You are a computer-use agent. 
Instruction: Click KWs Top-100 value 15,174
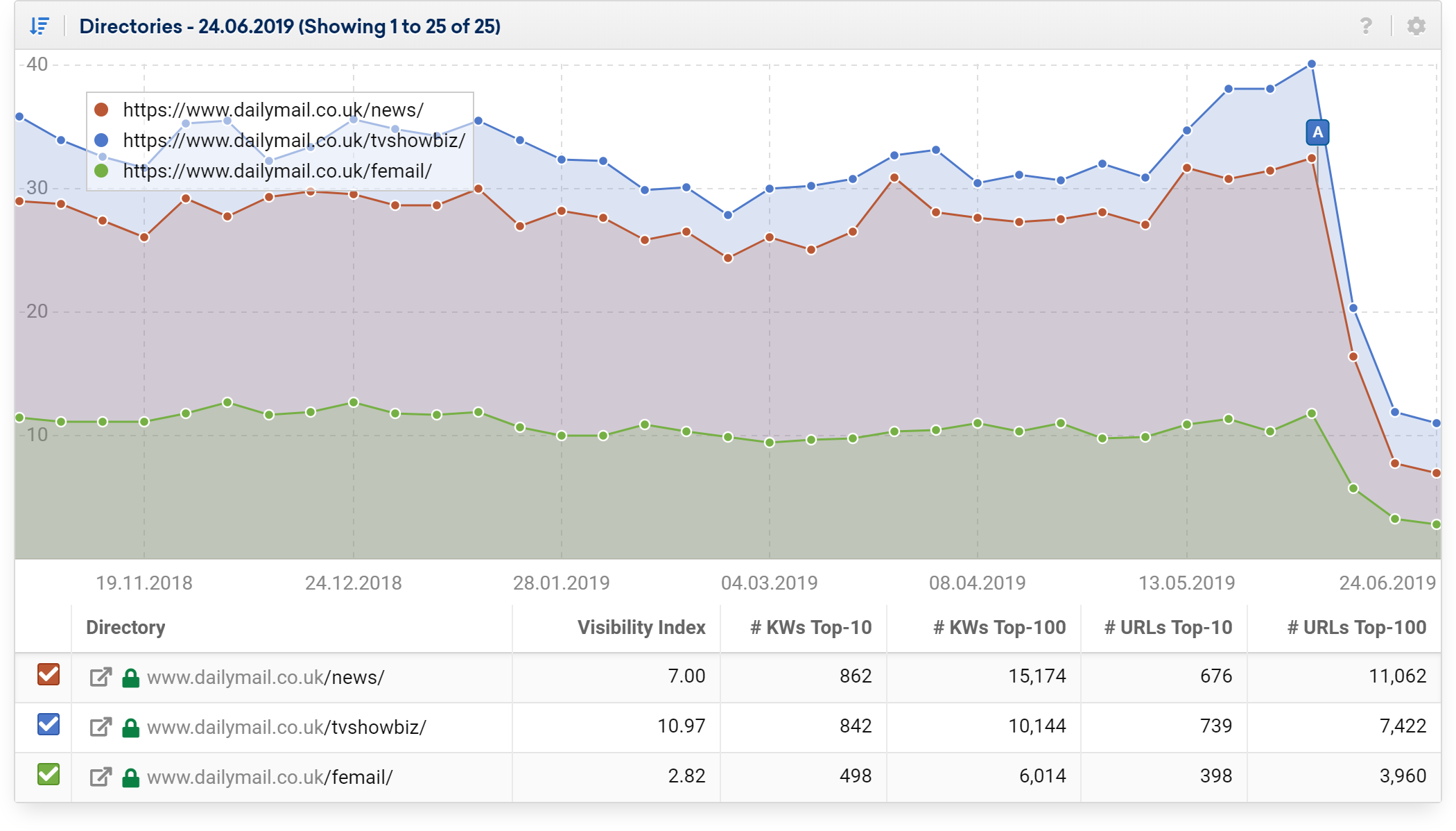click(x=1037, y=676)
